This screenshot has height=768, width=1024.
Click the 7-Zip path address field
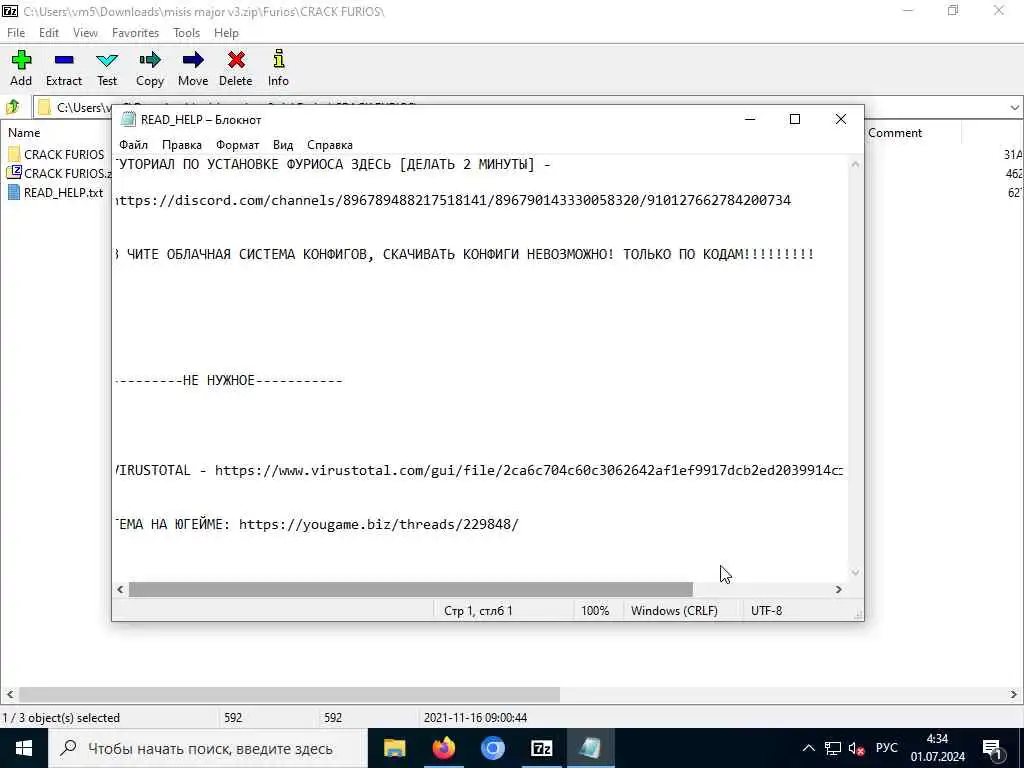click(x=522, y=107)
